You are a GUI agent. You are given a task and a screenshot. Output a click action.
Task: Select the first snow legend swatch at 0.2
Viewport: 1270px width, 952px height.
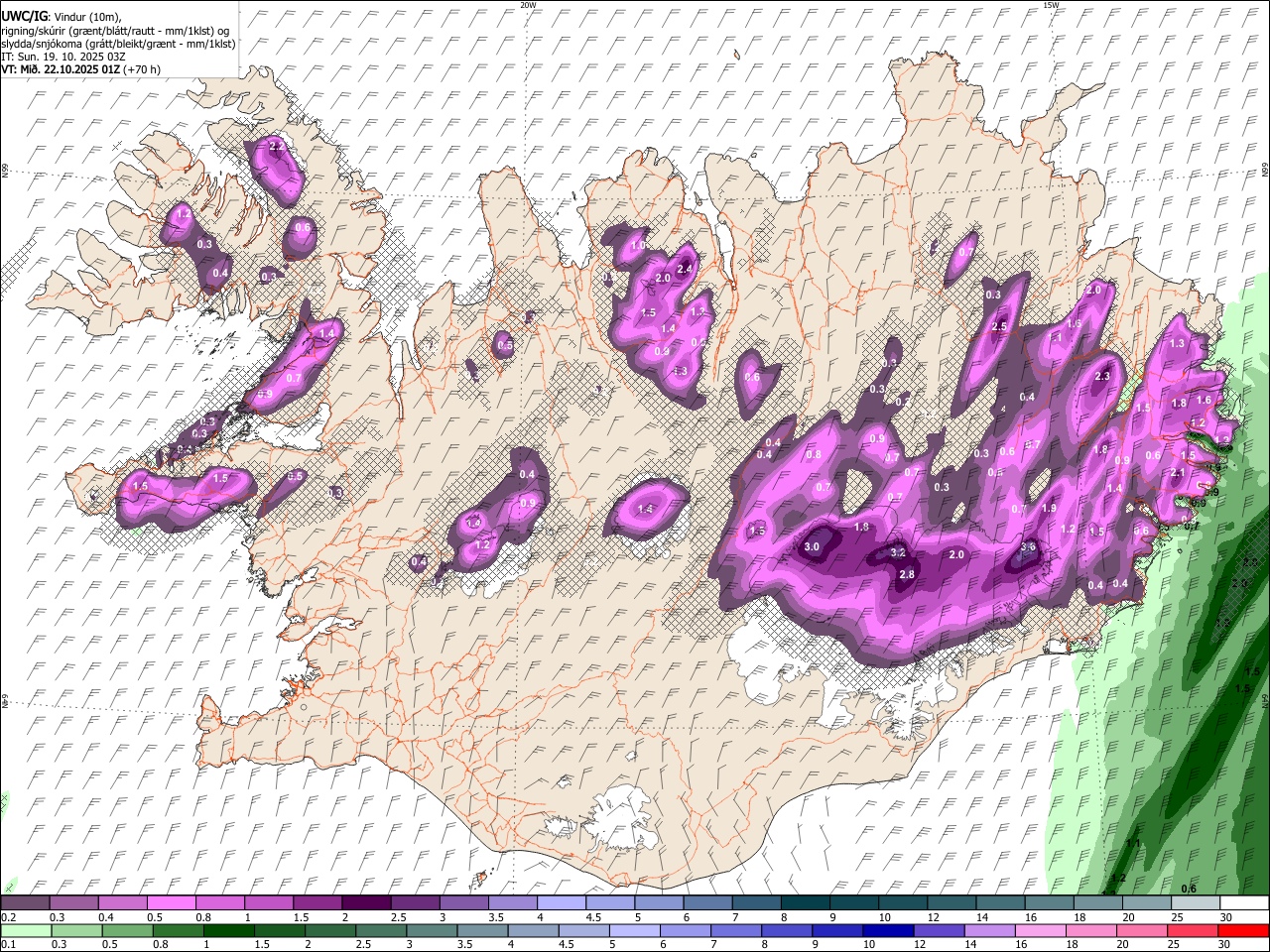click(x=25, y=903)
